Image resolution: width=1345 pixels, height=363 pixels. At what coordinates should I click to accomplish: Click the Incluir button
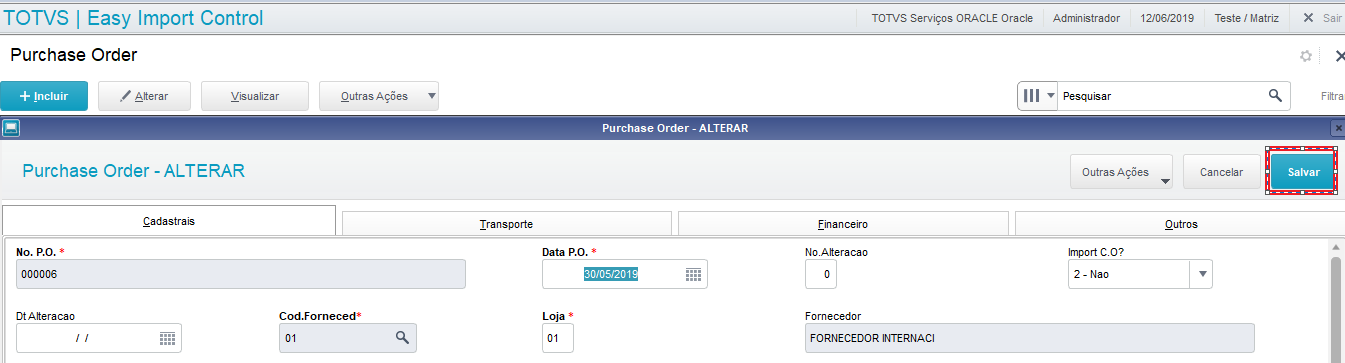[44, 96]
